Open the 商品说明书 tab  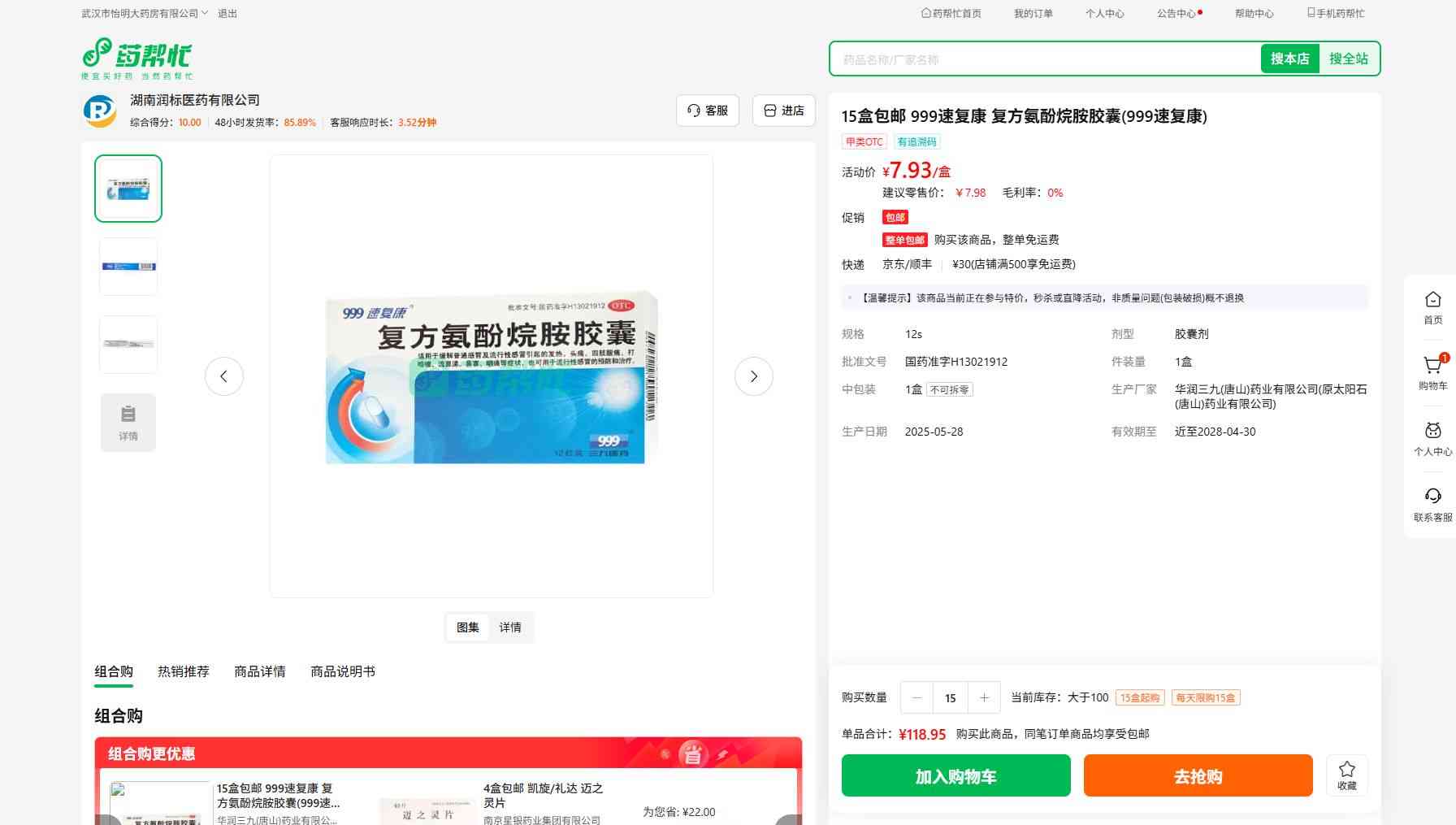(x=342, y=671)
